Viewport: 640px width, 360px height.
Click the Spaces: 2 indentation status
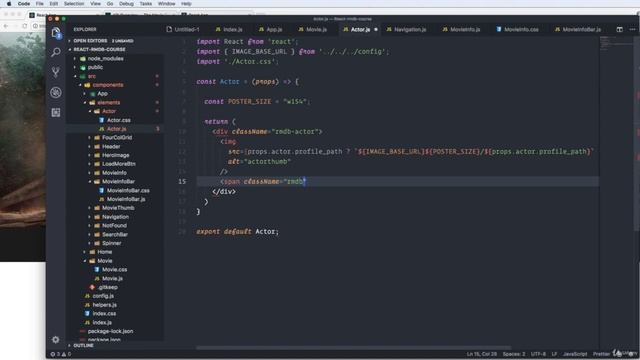coord(513,354)
